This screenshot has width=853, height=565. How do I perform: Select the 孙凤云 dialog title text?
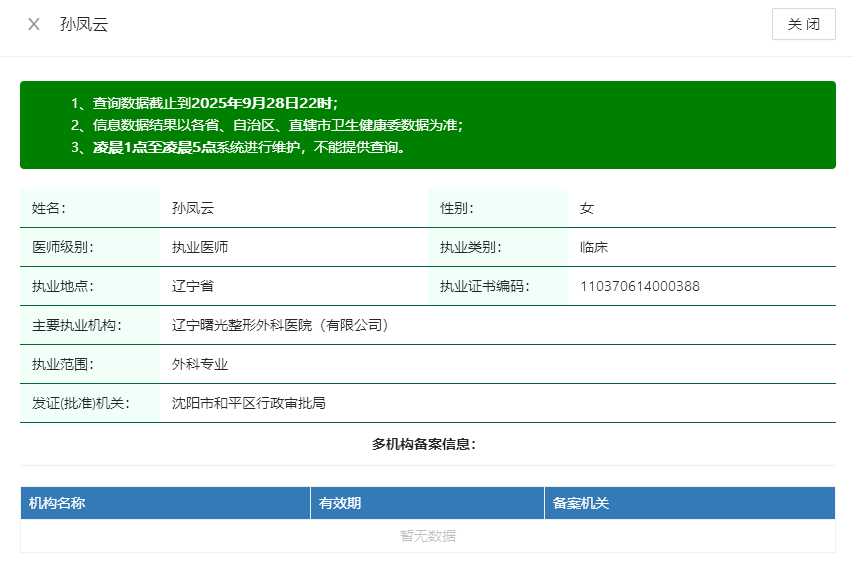[x=84, y=25]
